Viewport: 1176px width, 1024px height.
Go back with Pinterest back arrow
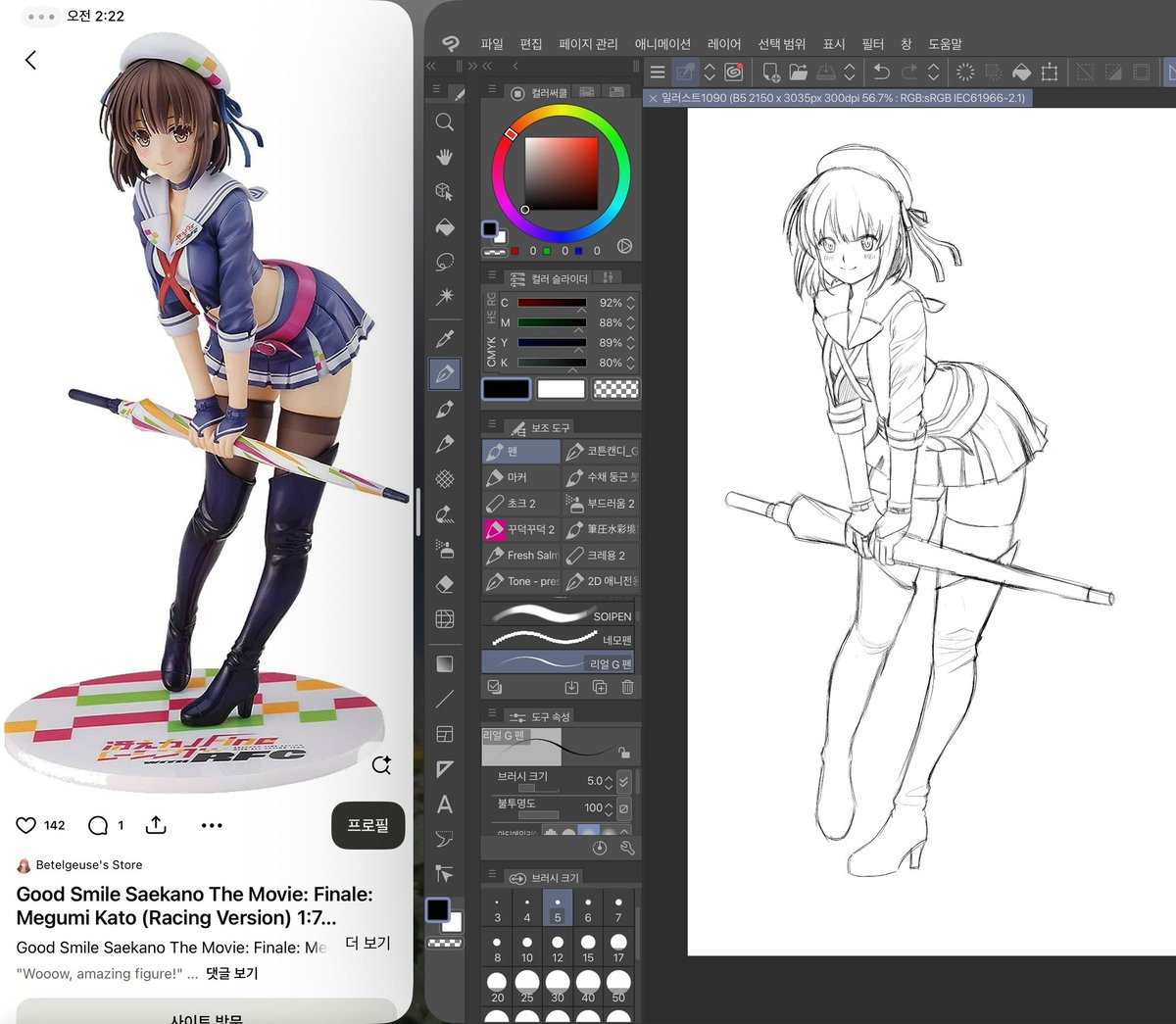(x=30, y=60)
